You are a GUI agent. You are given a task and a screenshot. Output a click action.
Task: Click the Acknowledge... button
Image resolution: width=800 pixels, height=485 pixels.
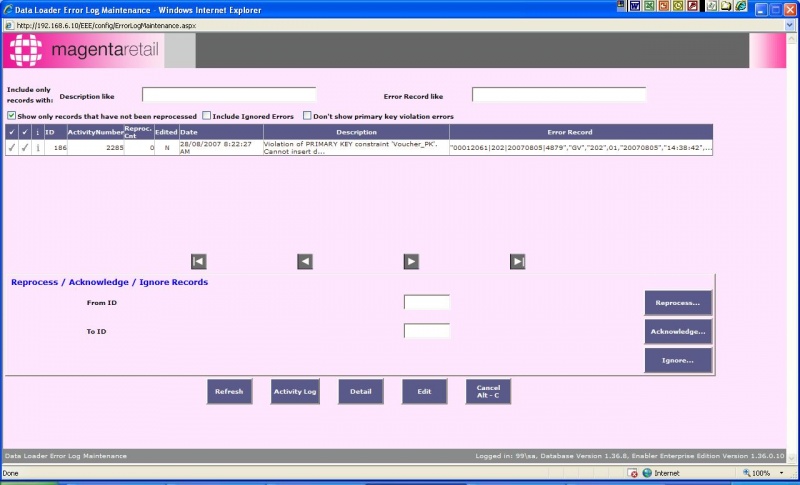(678, 331)
